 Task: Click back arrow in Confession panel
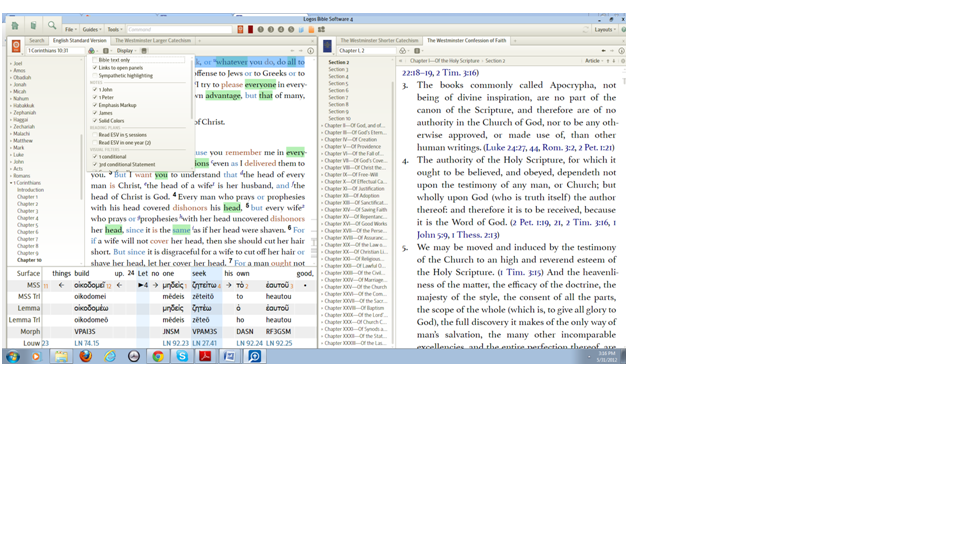click(x=604, y=51)
